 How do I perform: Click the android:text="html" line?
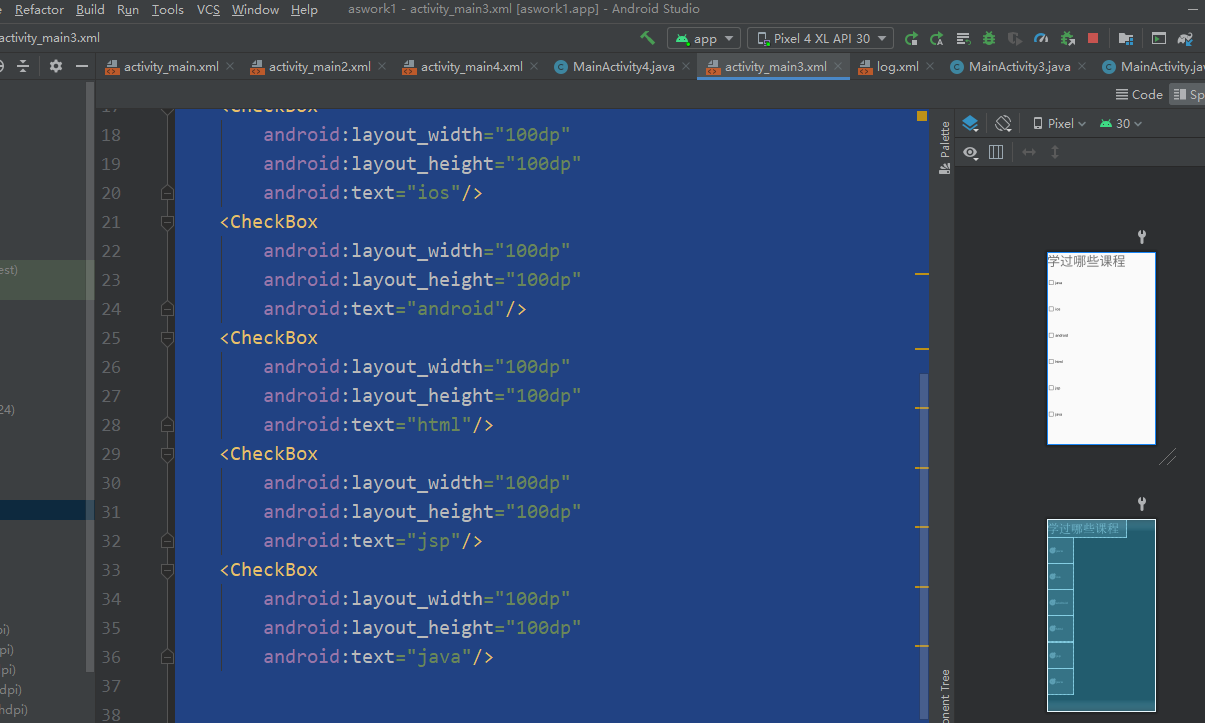(379, 424)
